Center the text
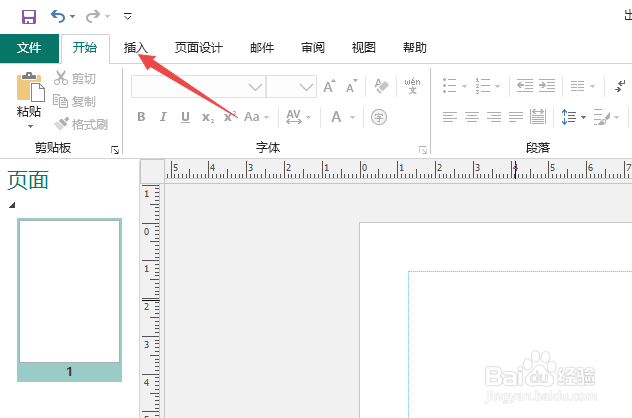The height and width of the screenshot is (418, 632). [x=472, y=117]
